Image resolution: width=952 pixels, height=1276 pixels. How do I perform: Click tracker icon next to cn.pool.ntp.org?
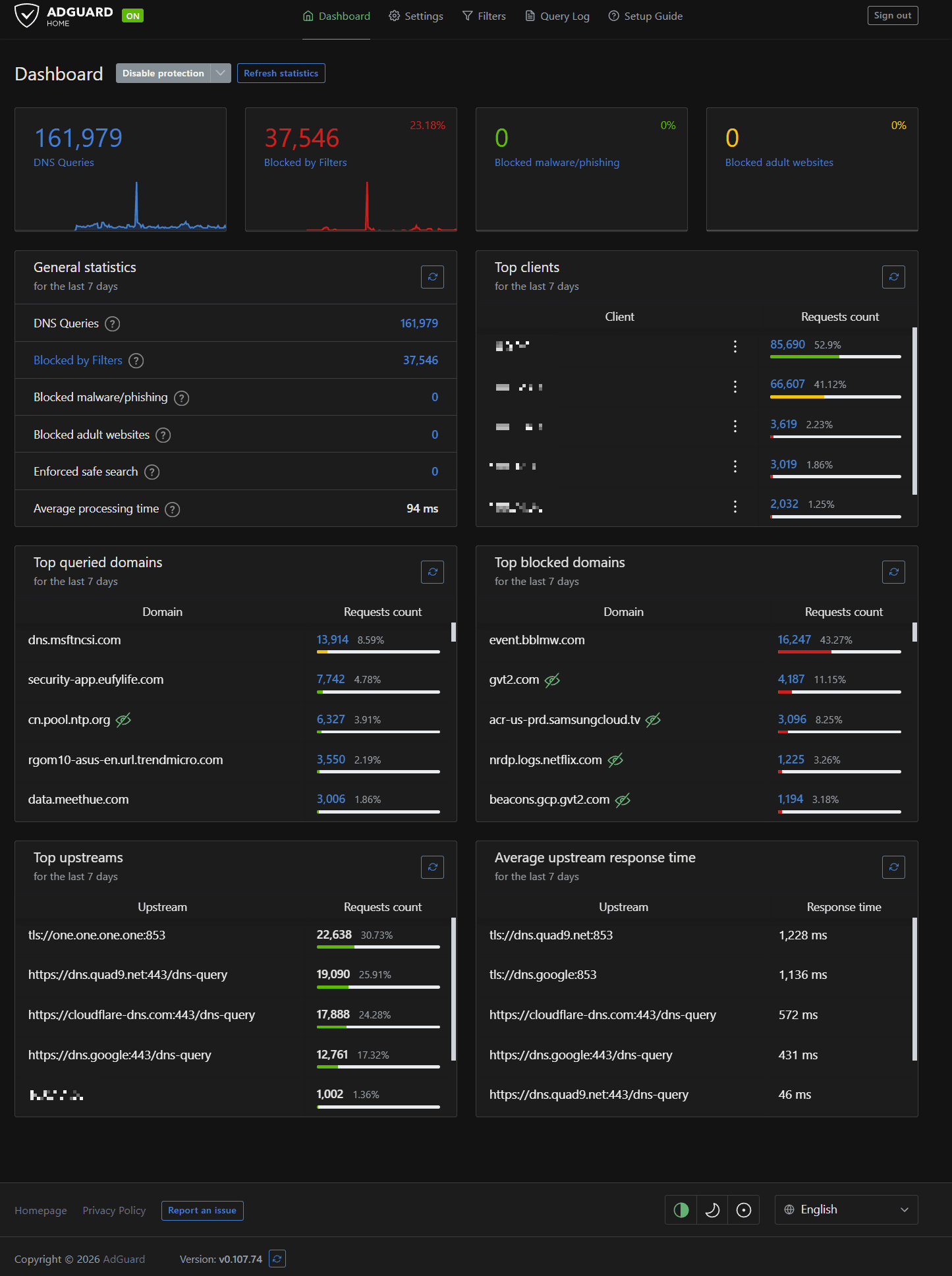coord(123,720)
